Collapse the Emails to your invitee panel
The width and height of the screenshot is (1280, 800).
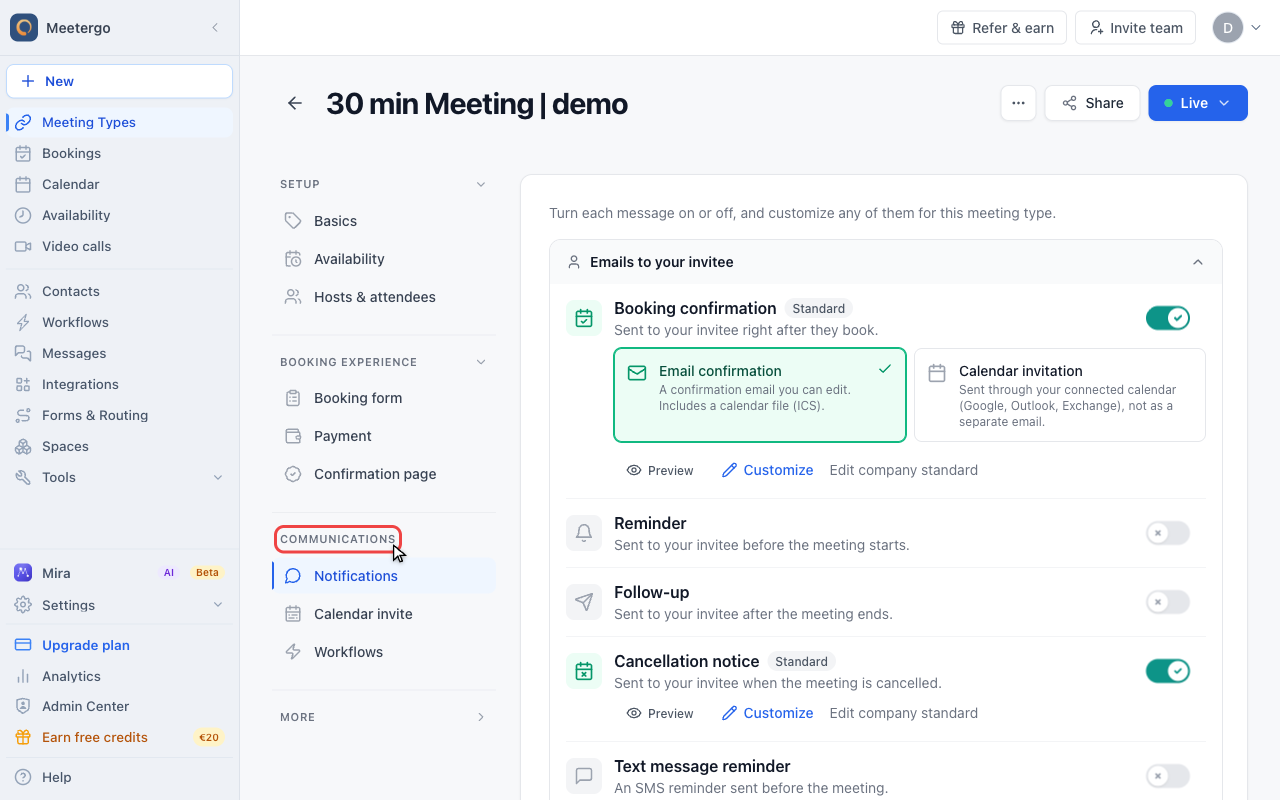tap(1198, 262)
